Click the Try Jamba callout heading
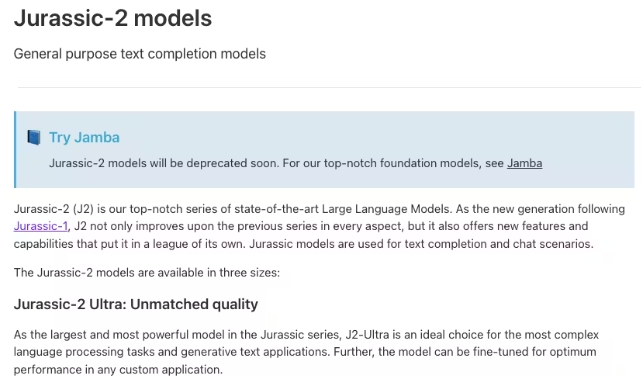 point(84,137)
